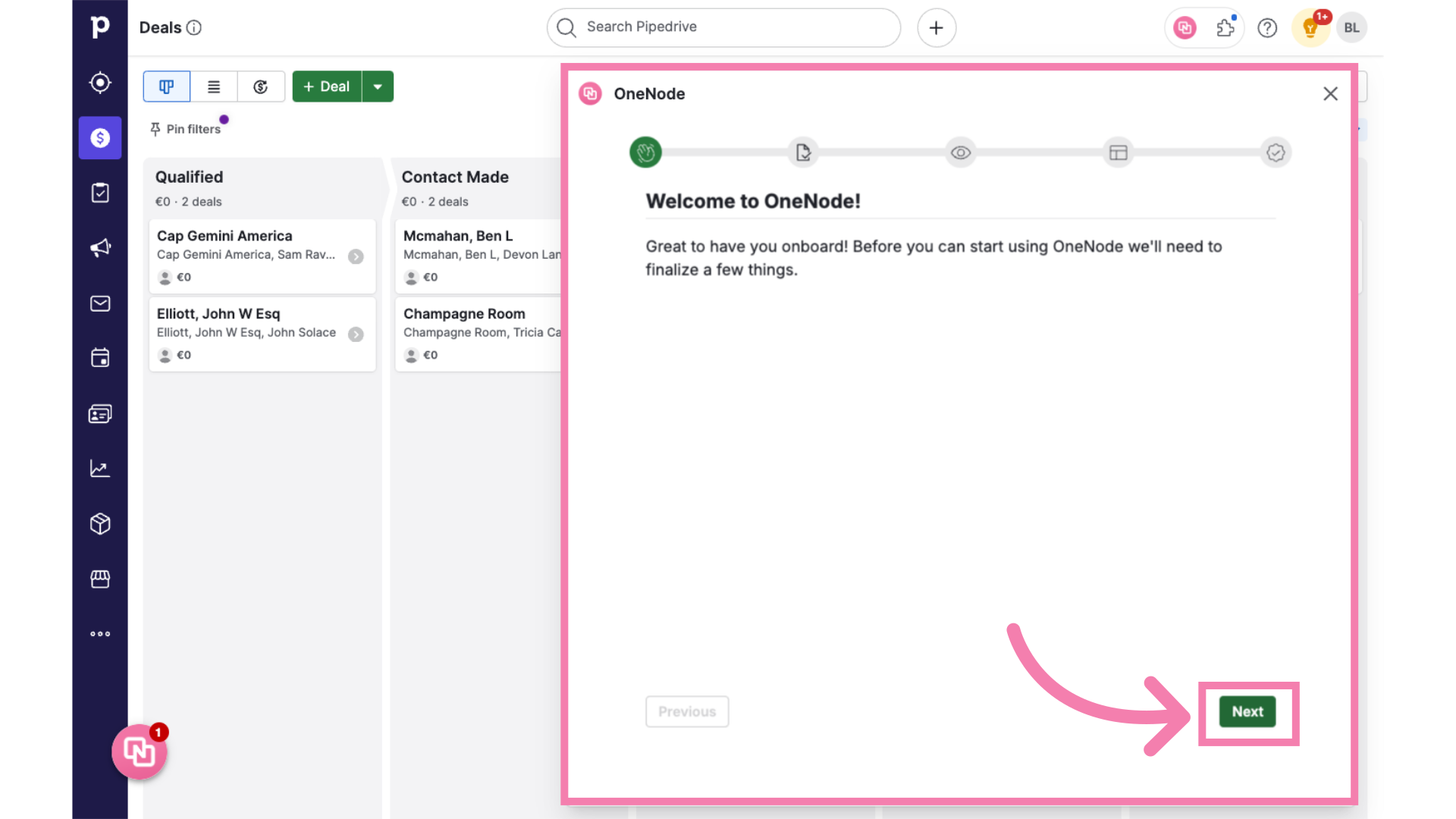Click the Qualified stage header
Screen dimensions: 1456x819
(262, 188)
